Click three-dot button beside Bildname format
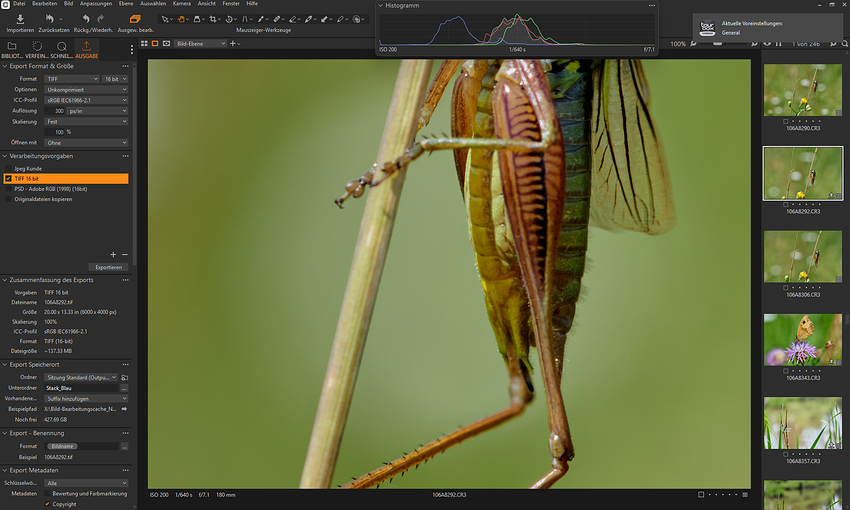Viewport: 850px width, 510px height. [125, 446]
